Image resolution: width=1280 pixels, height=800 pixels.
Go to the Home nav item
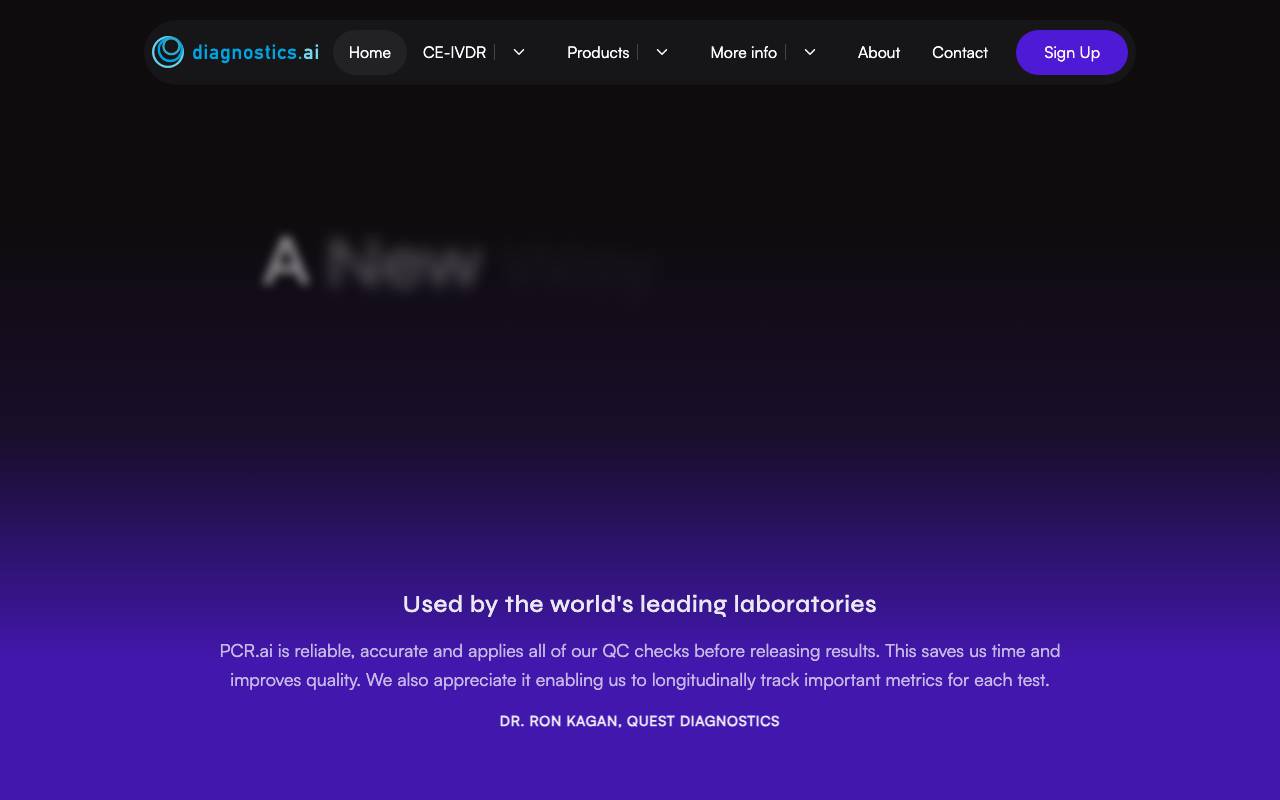370,52
